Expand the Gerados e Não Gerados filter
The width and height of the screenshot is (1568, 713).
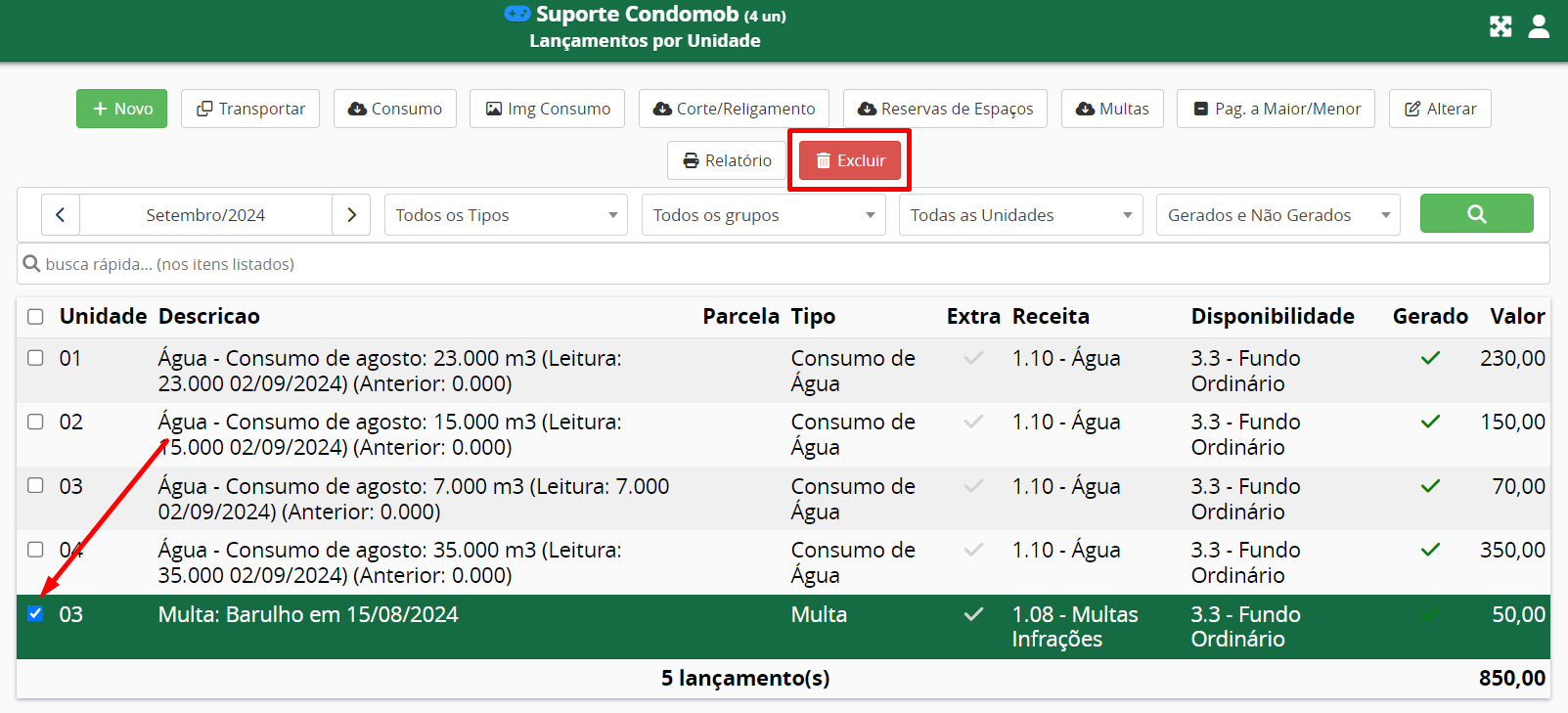click(1277, 215)
